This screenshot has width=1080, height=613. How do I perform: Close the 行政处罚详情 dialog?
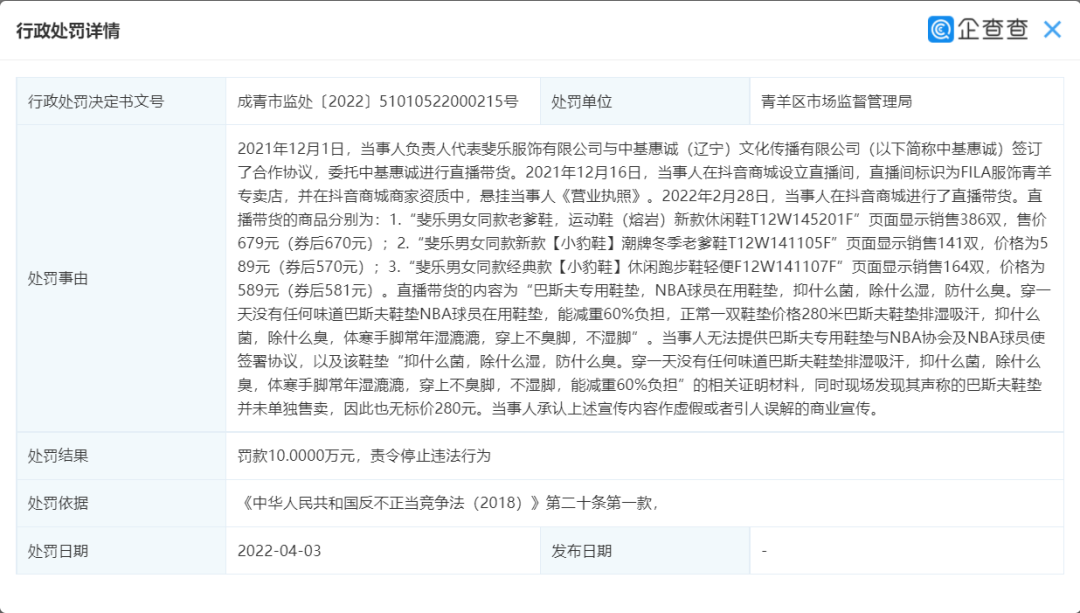tap(1052, 30)
